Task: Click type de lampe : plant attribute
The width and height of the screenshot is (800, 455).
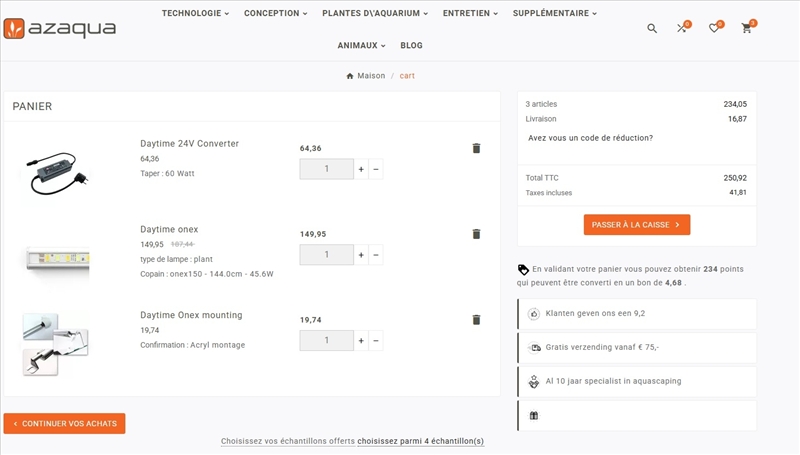Action: pyautogui.click(x=176, y=259)
